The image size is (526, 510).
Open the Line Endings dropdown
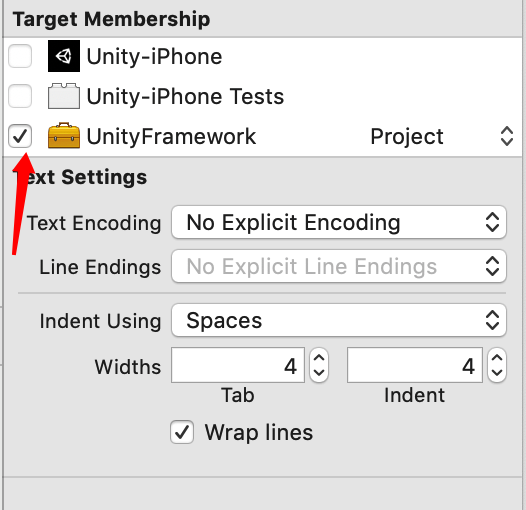338,266
